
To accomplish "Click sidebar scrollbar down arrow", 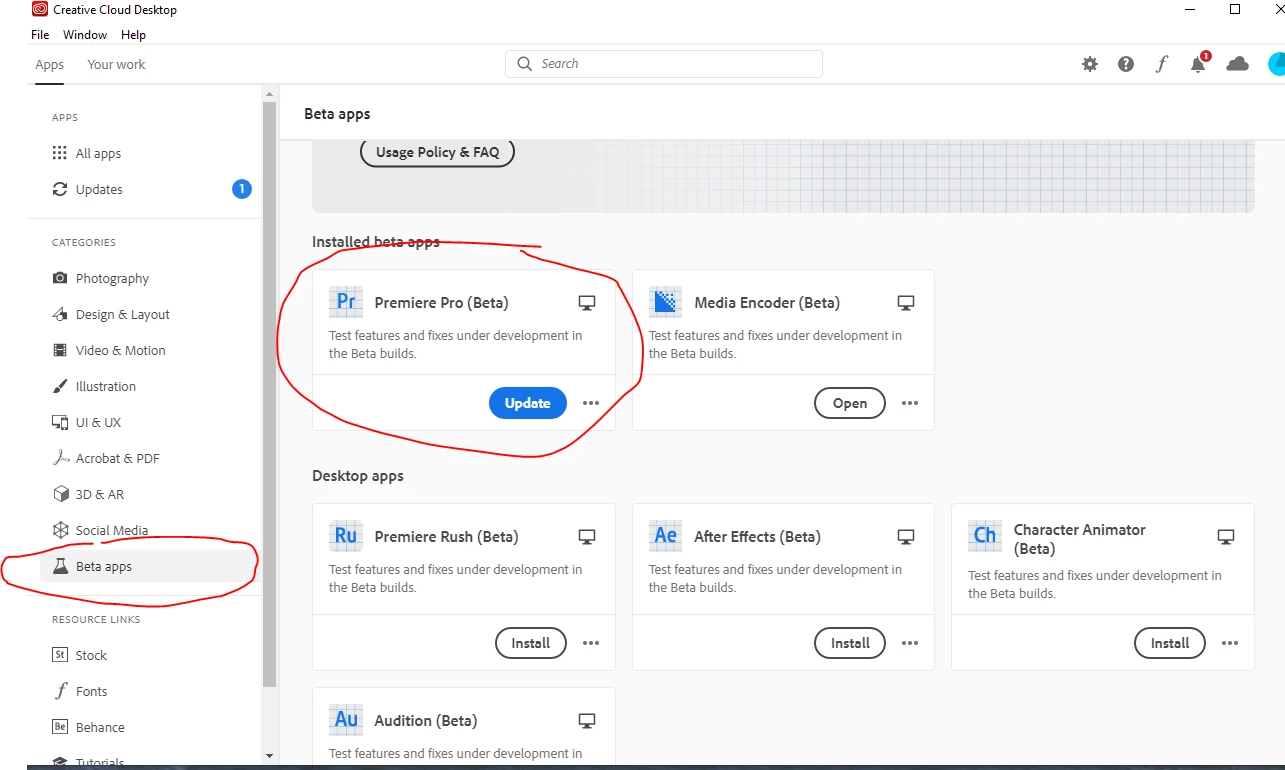I will pyautogui.click(x=269, y=755).
